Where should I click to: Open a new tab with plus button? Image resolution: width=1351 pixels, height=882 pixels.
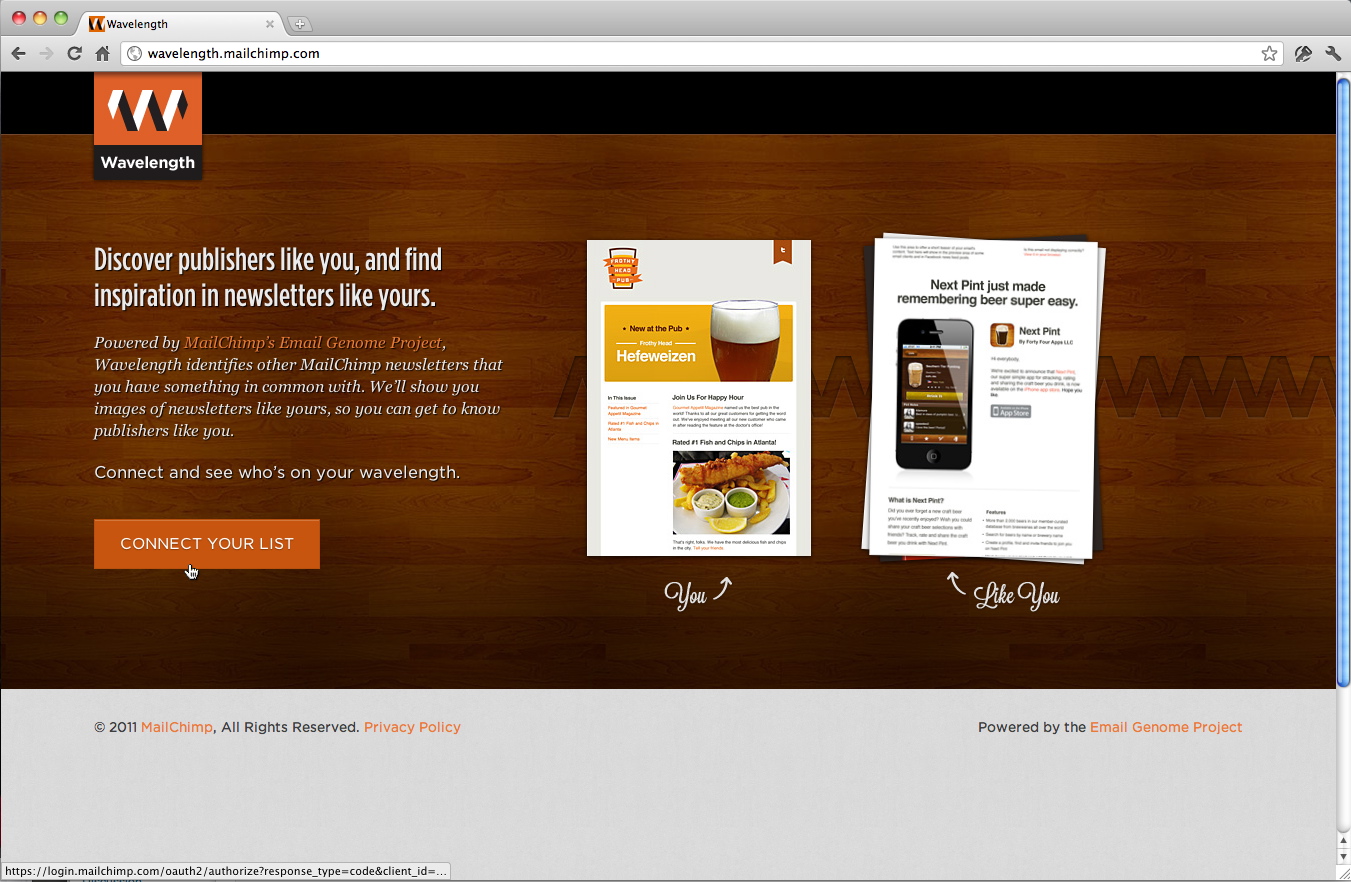299,24
